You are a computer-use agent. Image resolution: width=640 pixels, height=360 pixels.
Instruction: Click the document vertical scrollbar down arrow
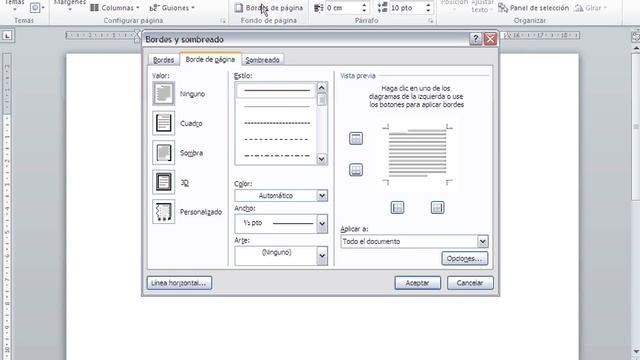636,352
